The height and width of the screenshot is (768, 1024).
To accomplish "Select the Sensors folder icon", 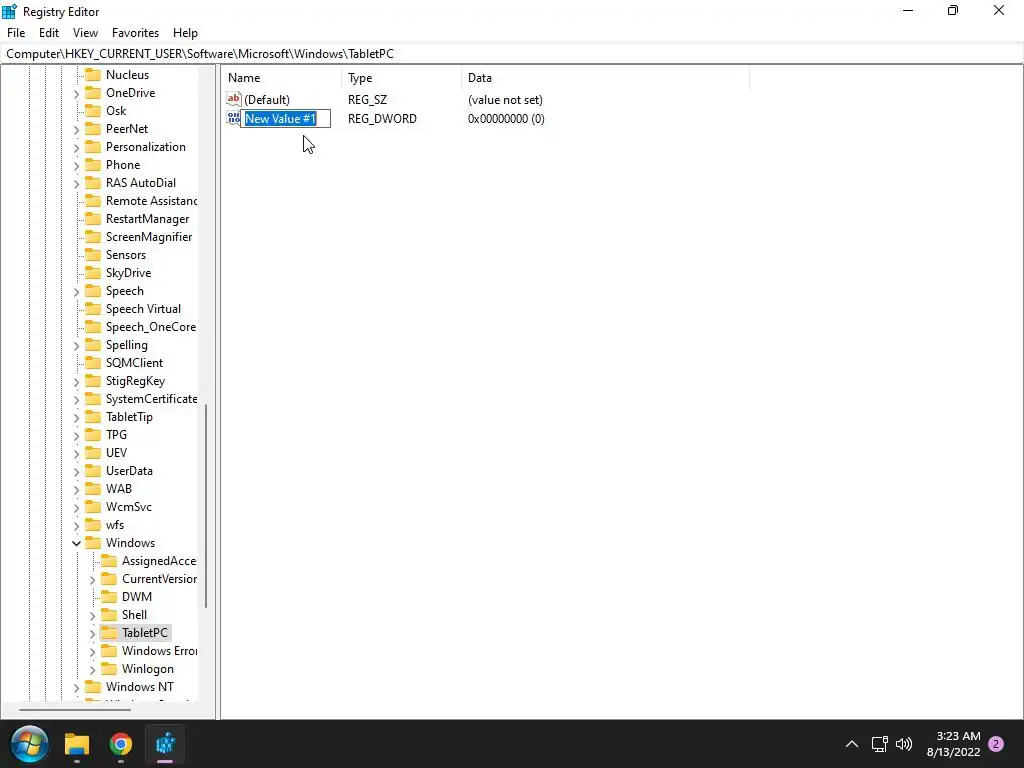I will (93, 255).
